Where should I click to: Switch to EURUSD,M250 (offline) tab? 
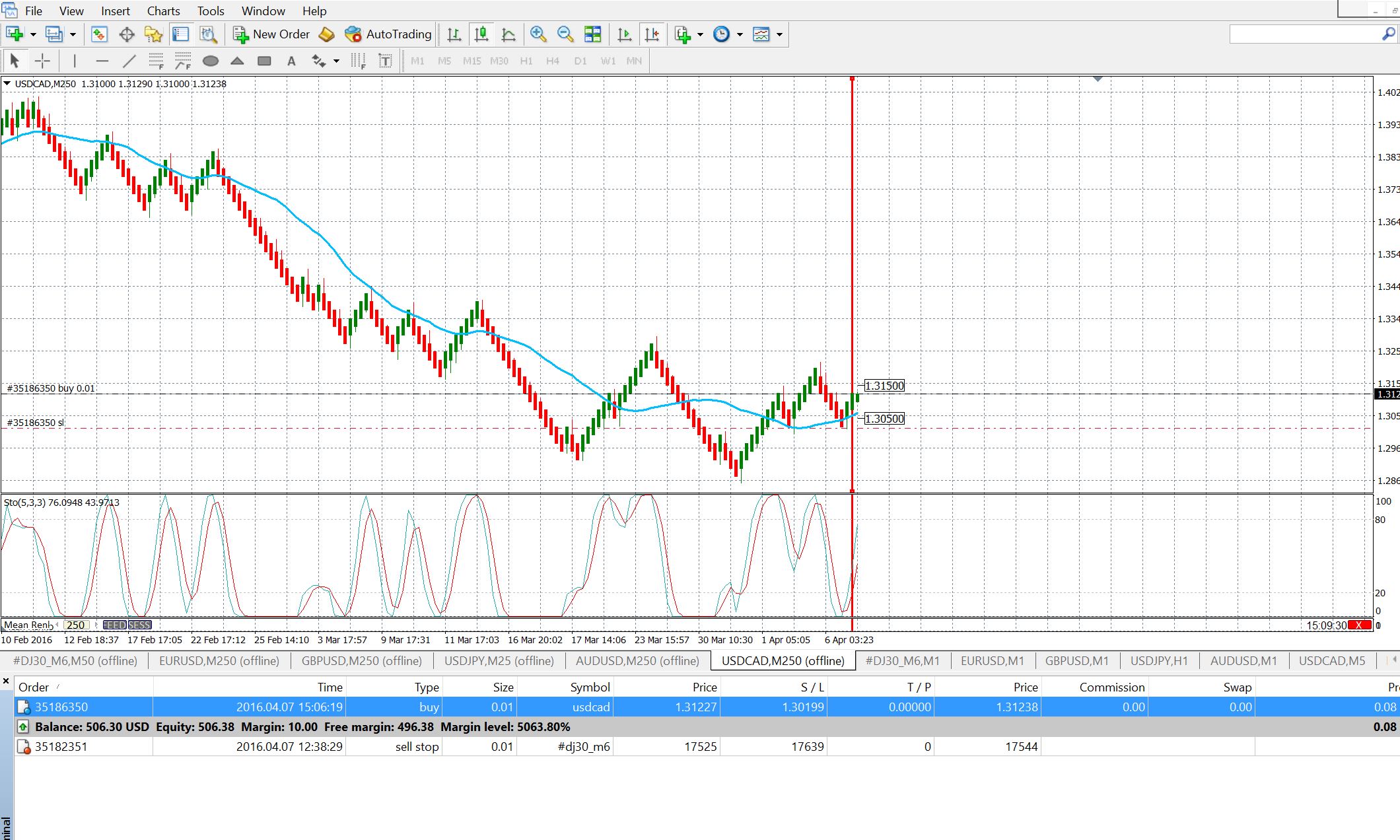(x=219, y=660)
